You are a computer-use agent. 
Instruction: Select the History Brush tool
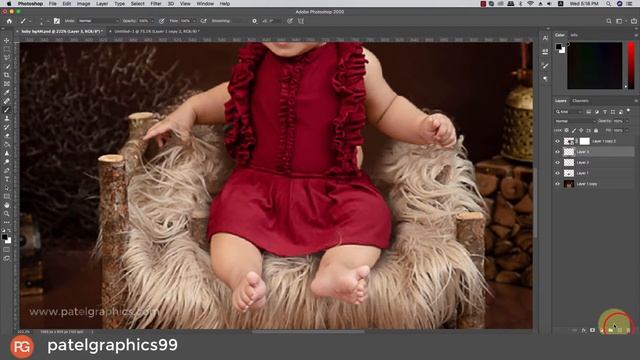(x=7, y=127)
